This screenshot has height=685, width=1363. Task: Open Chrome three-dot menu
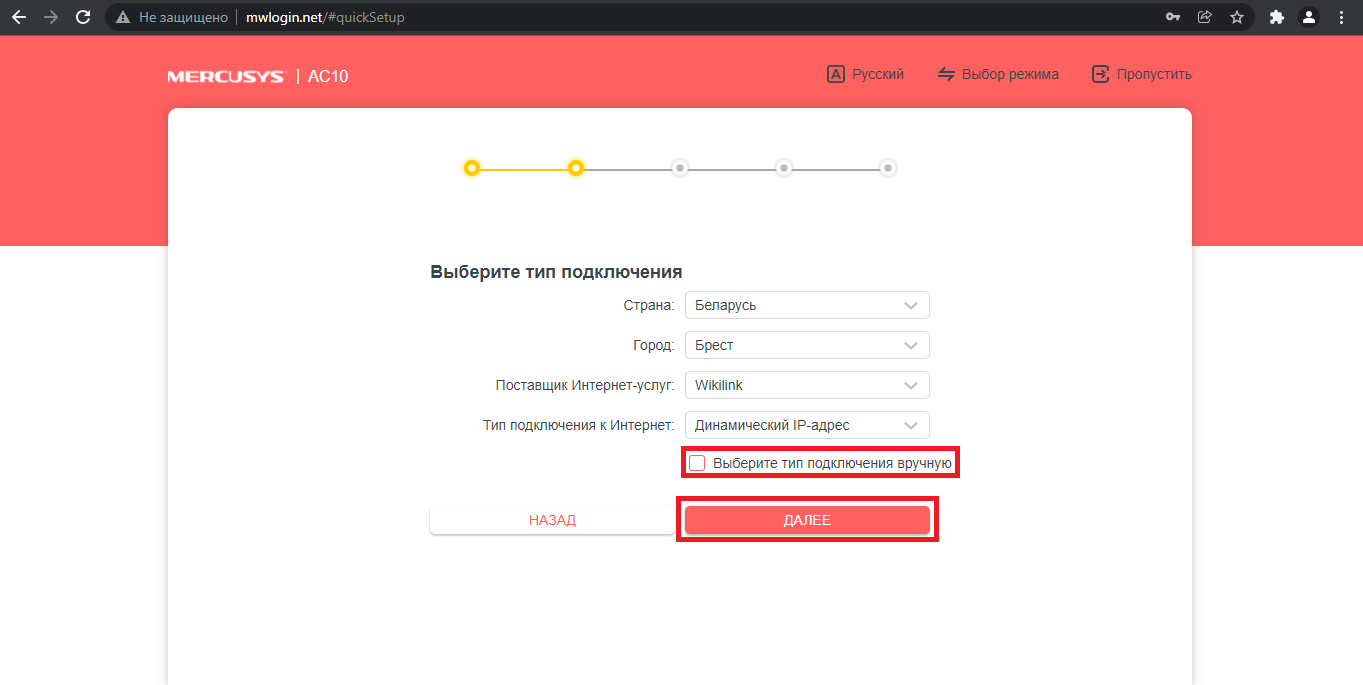(x=1341, y=17)
